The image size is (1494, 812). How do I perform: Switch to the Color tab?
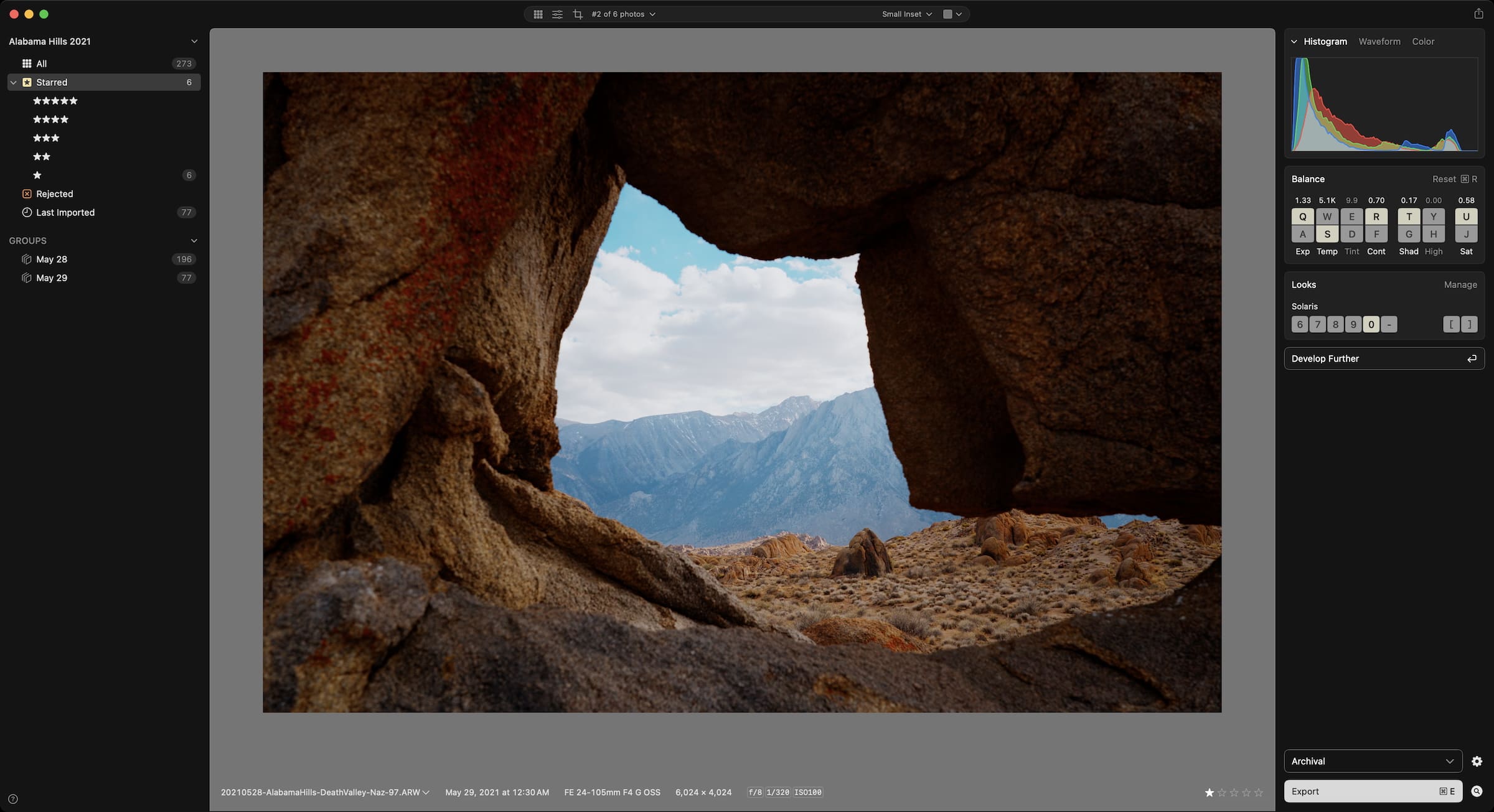pos(1422,41)
